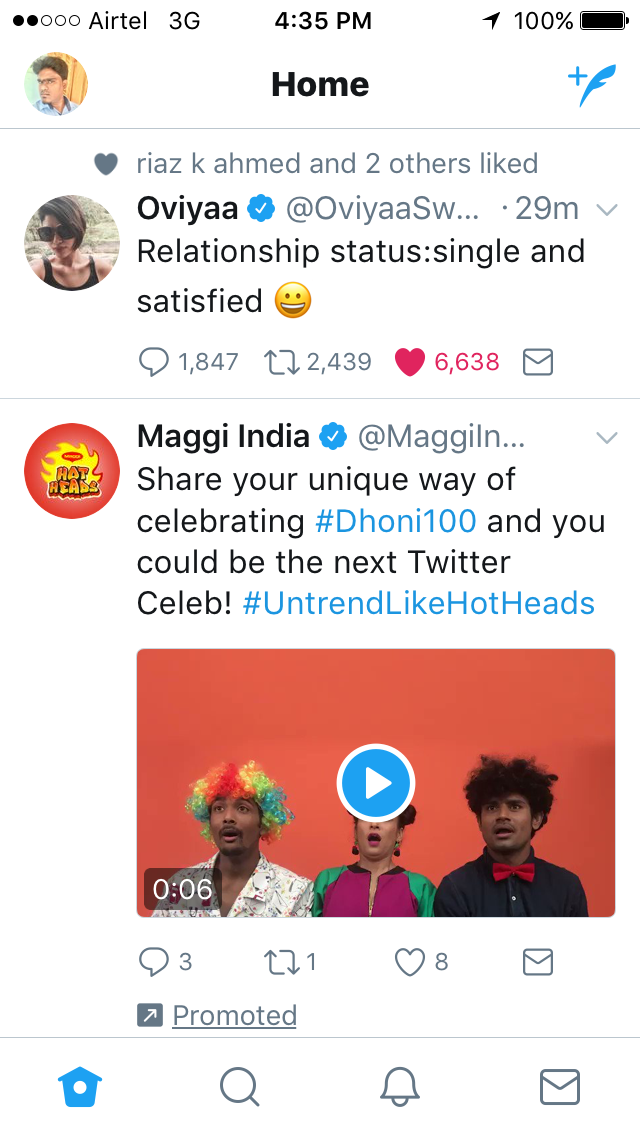Viewport: 640px width, 1136px height.
Task: Compose a new tweet with feather icon
Action: point(592,86)
